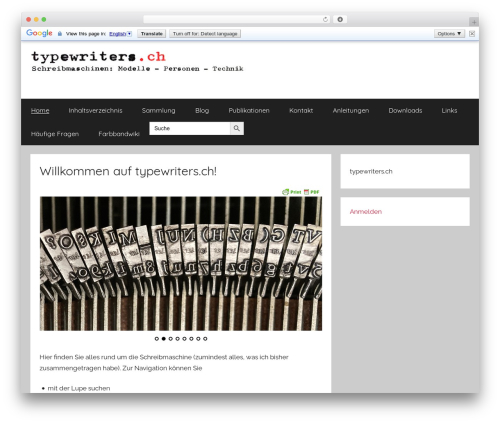Select the third slideshow dot
Viewport: 500px width, 423px height.
pyautogui.click(x=171, y=339)
